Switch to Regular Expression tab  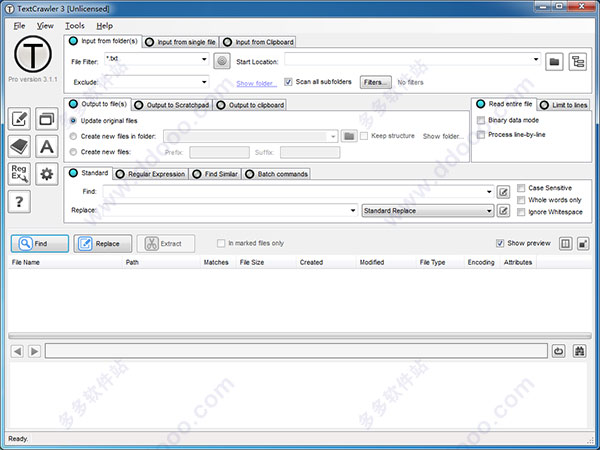tap(151, 174)
